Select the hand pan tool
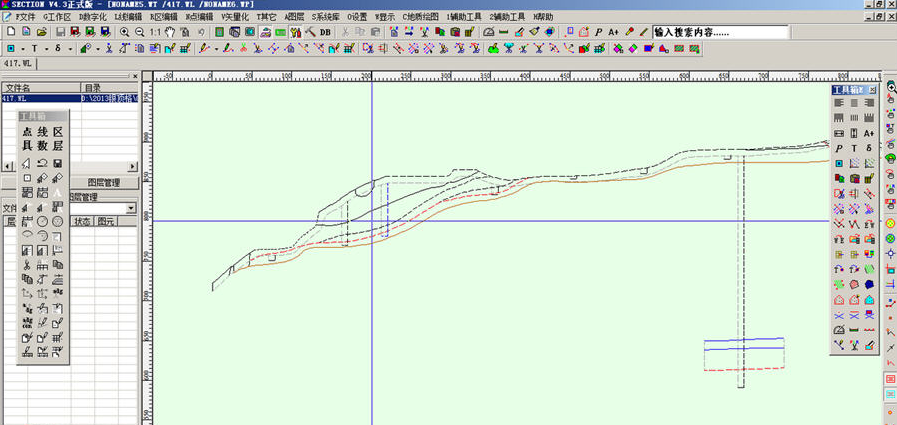Viewport: 897px width, 425px height. 171,32
